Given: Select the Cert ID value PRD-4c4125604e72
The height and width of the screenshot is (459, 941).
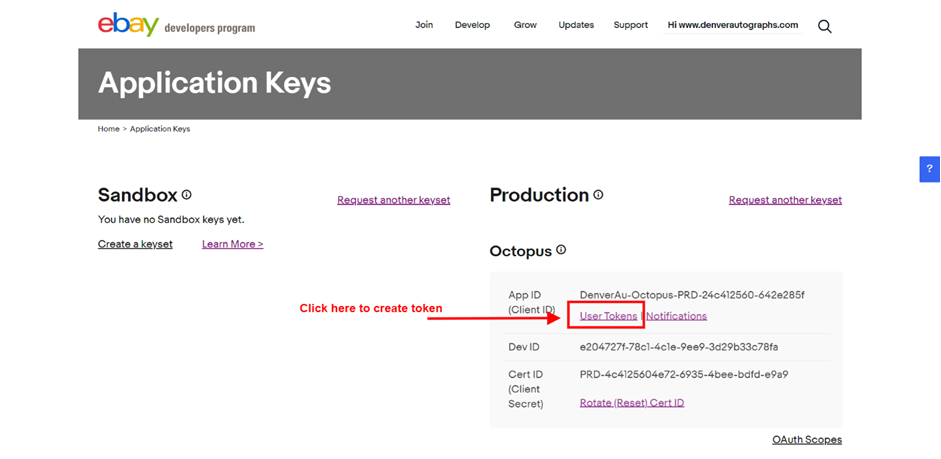Looking at the screenshot, I should 684,375.
